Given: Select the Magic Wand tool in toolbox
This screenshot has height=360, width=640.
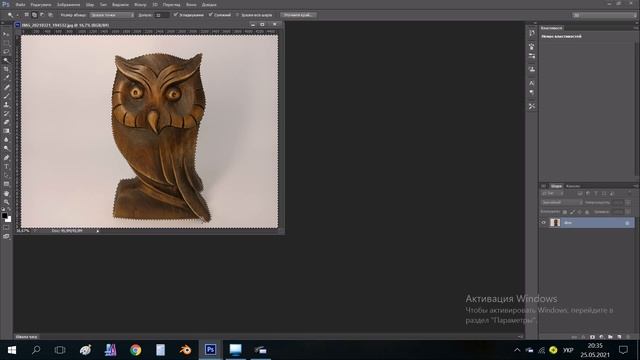Looking at the screenshot, I should [x=6, y=60].
